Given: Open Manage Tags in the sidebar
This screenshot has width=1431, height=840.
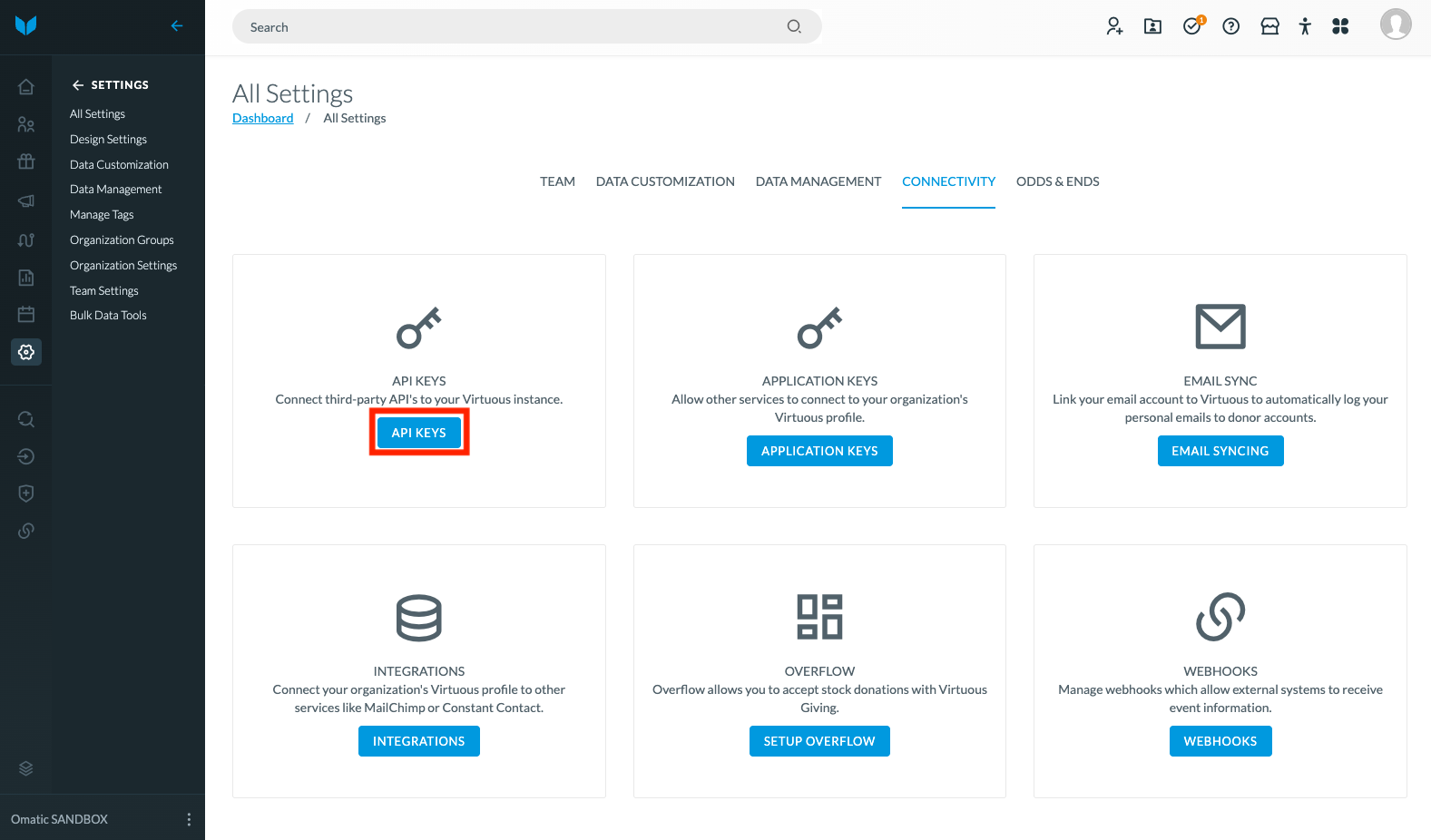Looking at the screenshot, I should [102, 214].
